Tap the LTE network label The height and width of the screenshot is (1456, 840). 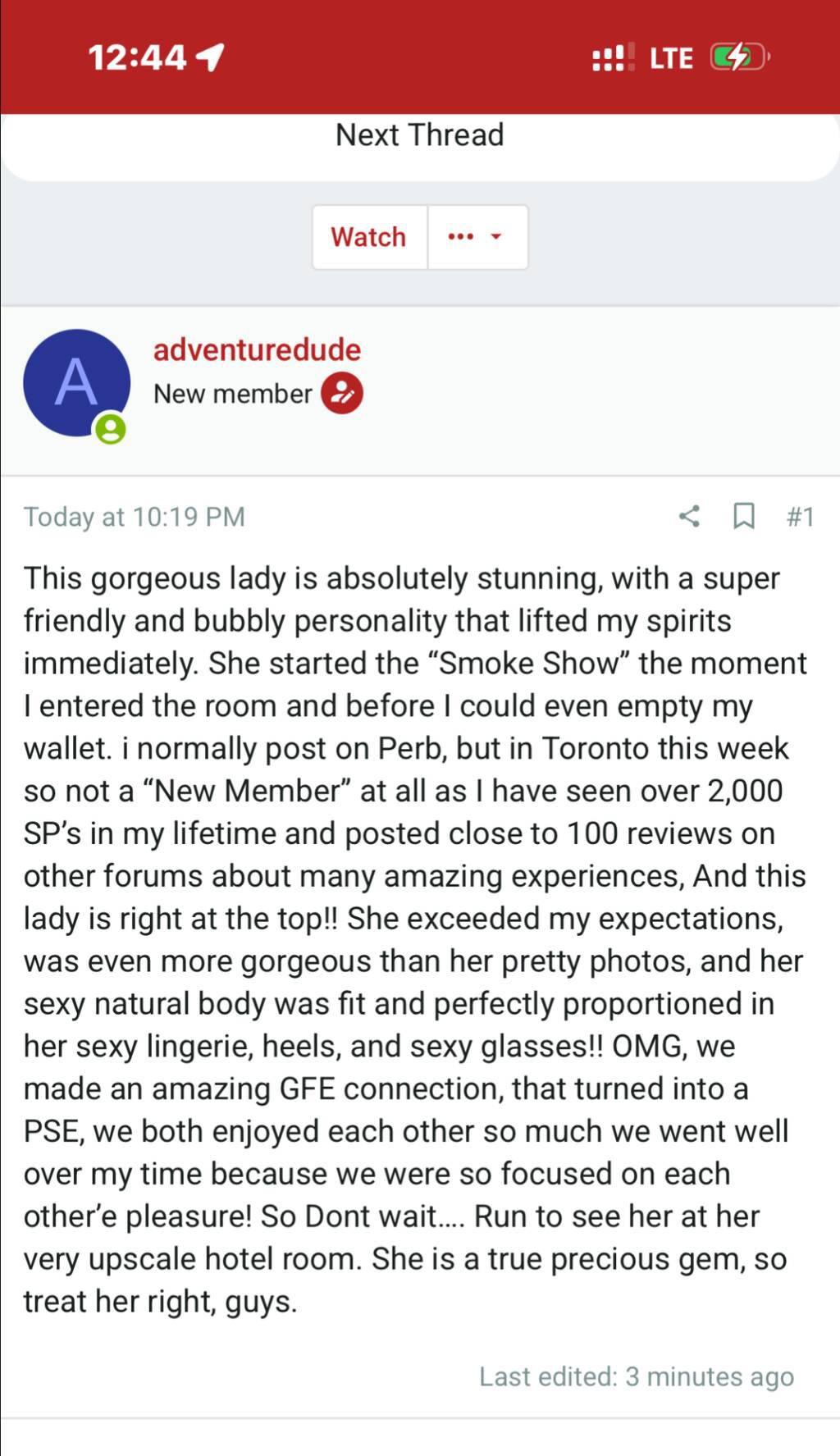(x=671, y=58)
